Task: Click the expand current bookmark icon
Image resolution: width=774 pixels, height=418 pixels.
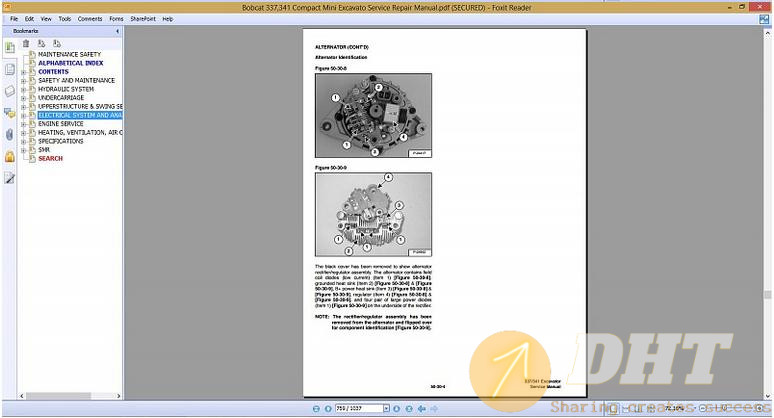Action: tap(41, 43)
